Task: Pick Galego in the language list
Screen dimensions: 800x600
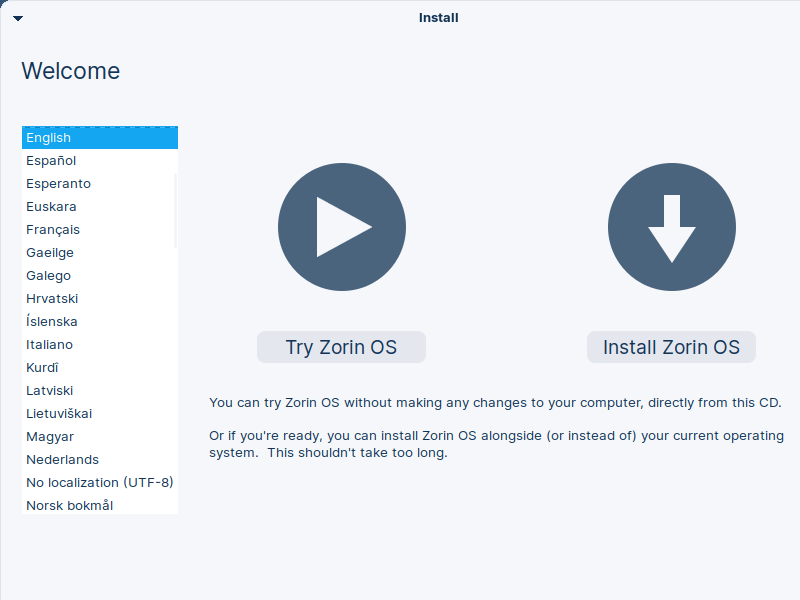Action: [x=100, y=276]
